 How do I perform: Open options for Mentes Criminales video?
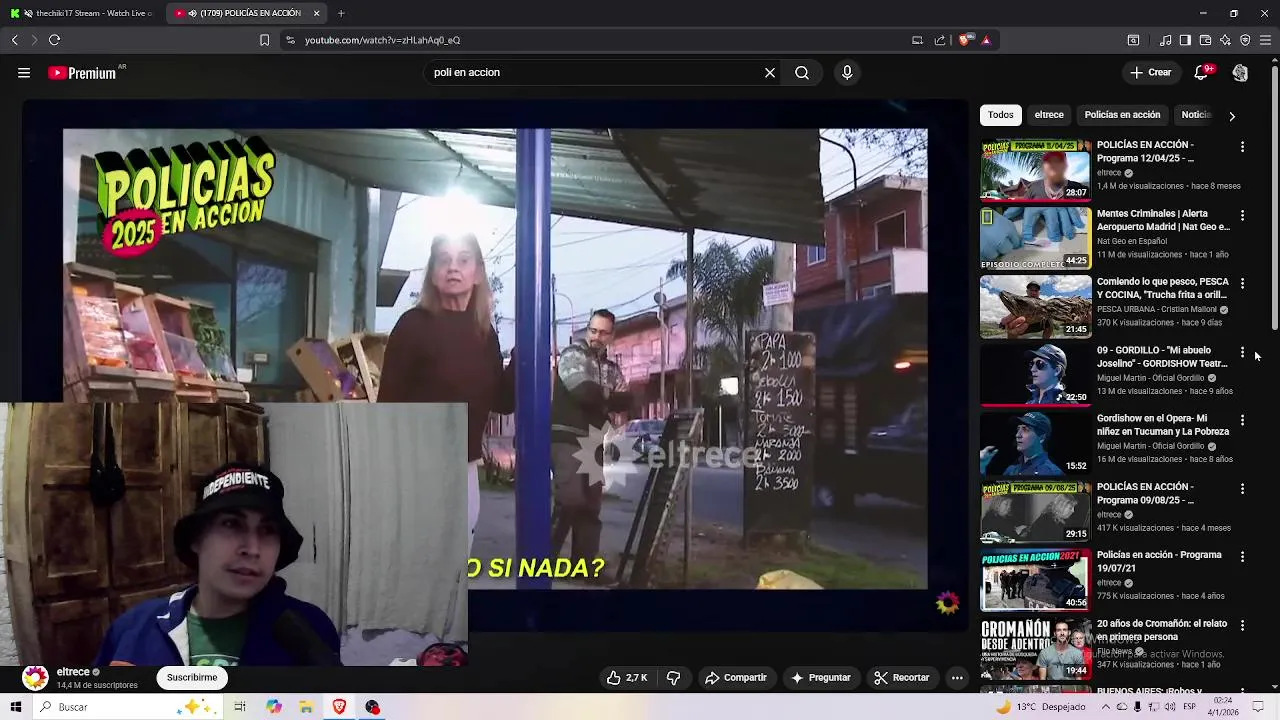[x=1242, y=215]
